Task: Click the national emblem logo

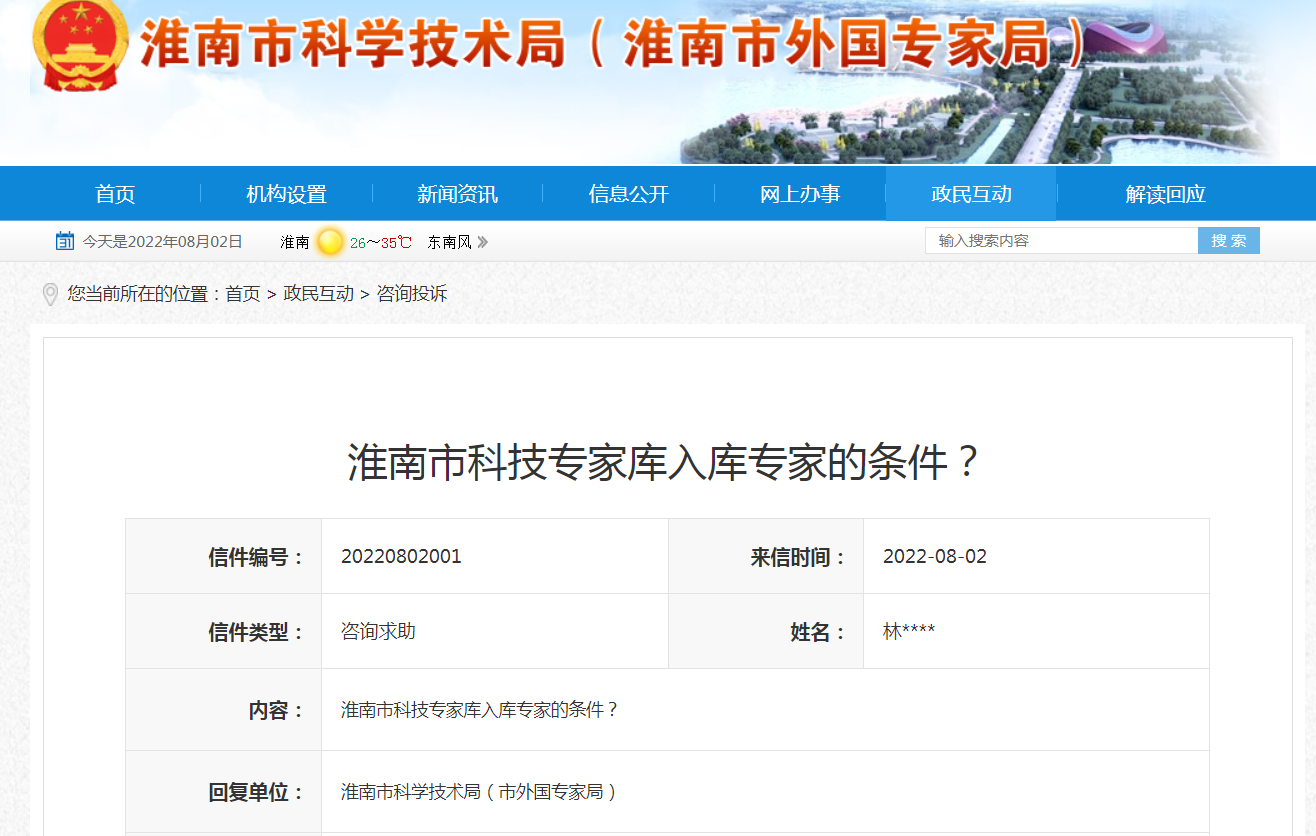Action: [79, 45]
